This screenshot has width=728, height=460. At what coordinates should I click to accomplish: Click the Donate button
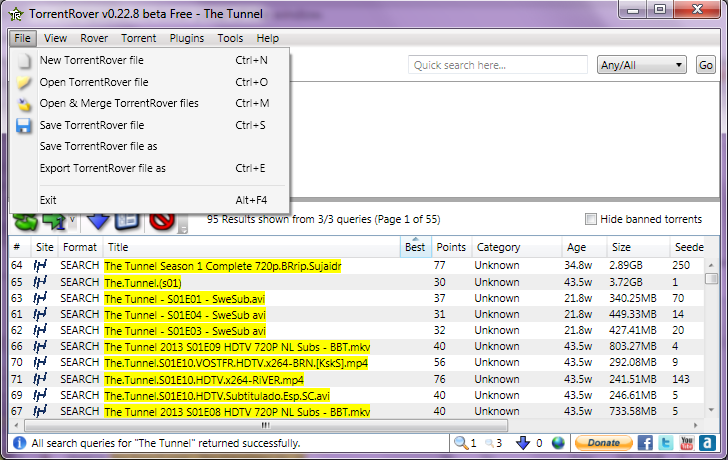click(604, 443)
